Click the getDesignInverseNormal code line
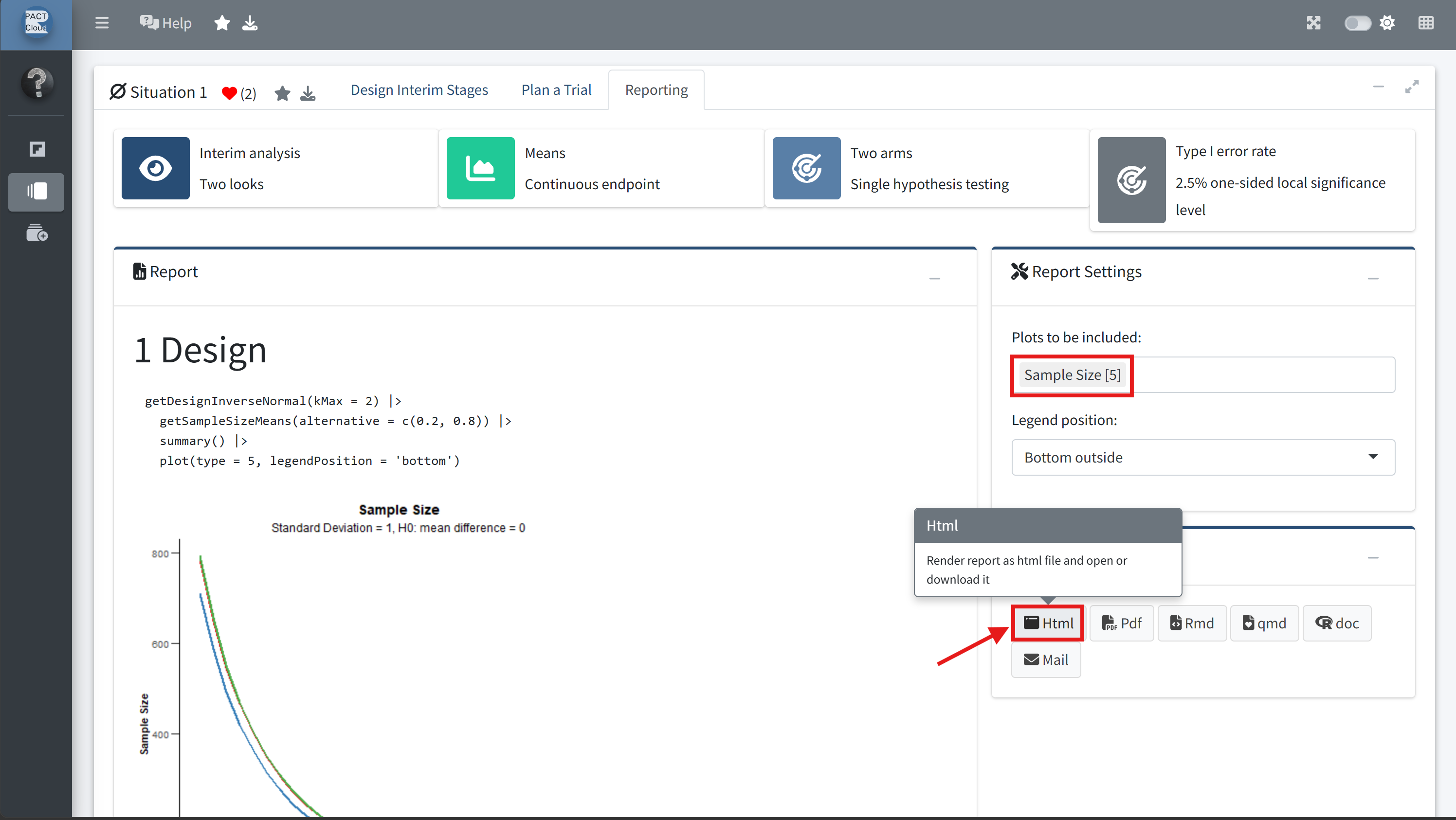 pyautogui.click(x=273, y=401)
